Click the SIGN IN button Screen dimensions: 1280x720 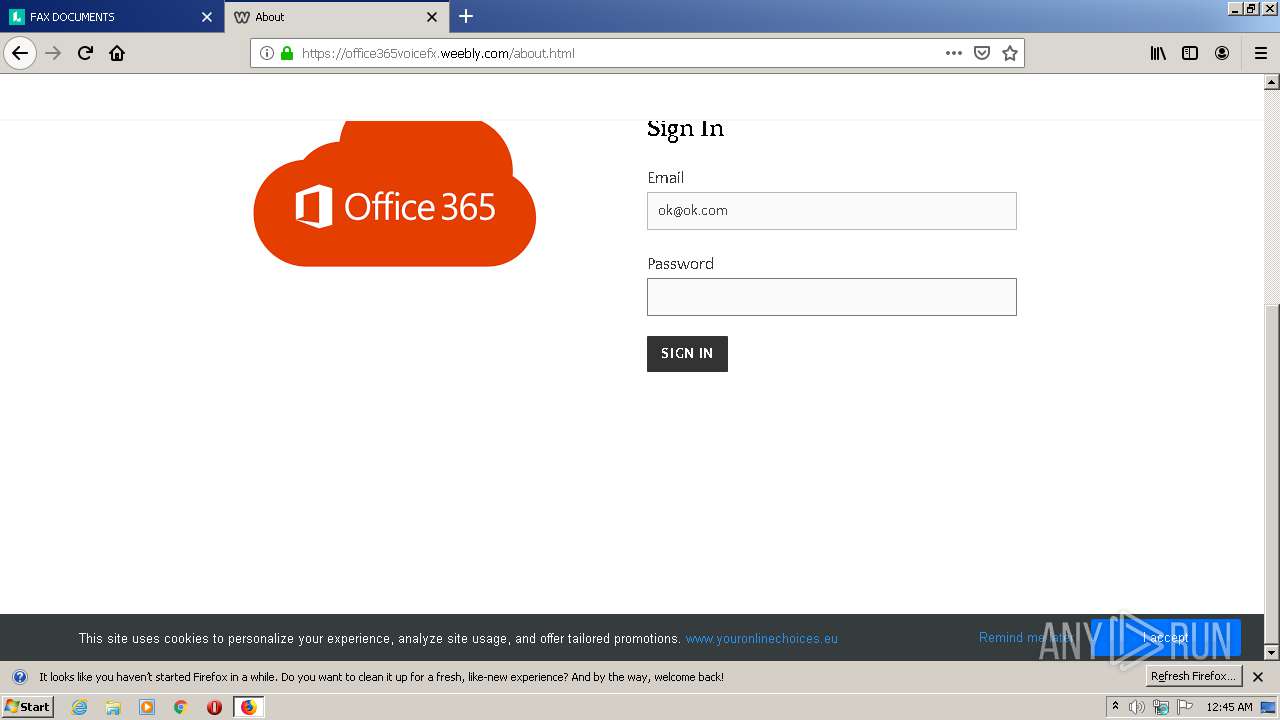[x=687, y=354]
